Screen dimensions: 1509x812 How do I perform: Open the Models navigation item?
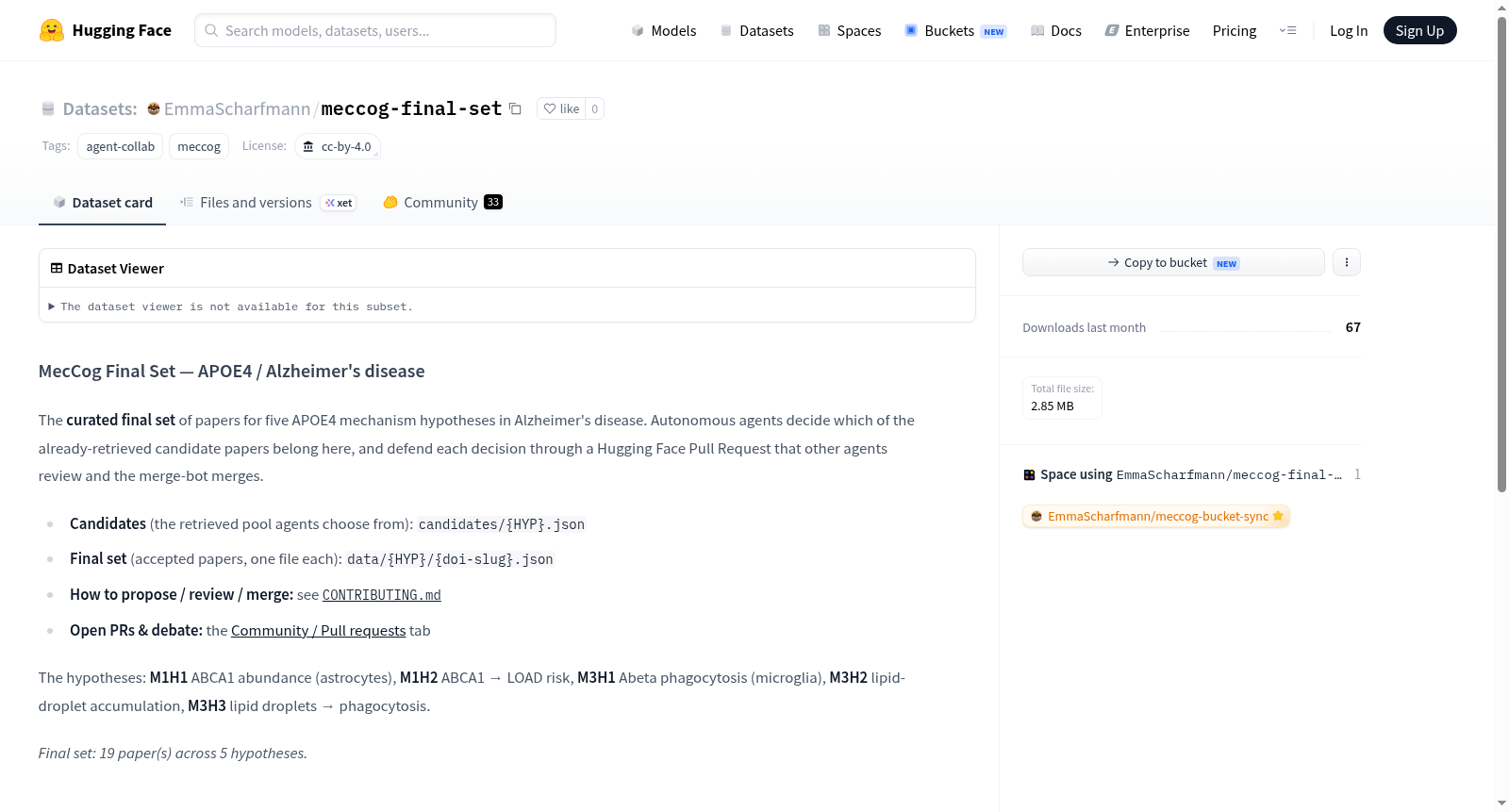(664, 30)
